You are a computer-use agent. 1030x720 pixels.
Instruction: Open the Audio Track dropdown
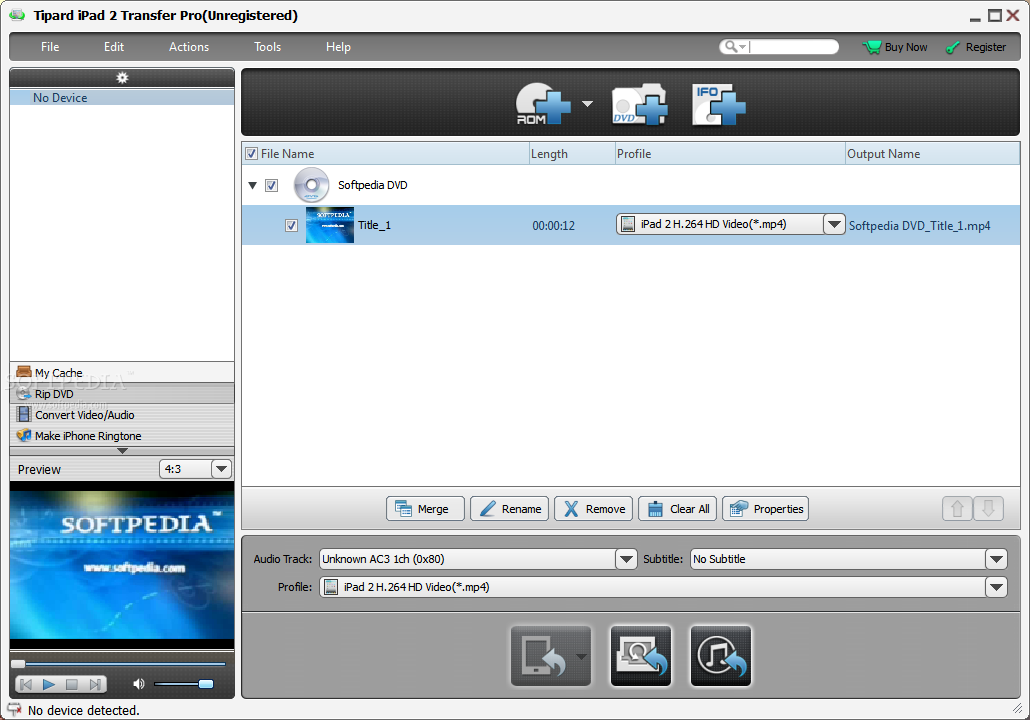click(626, 559)
